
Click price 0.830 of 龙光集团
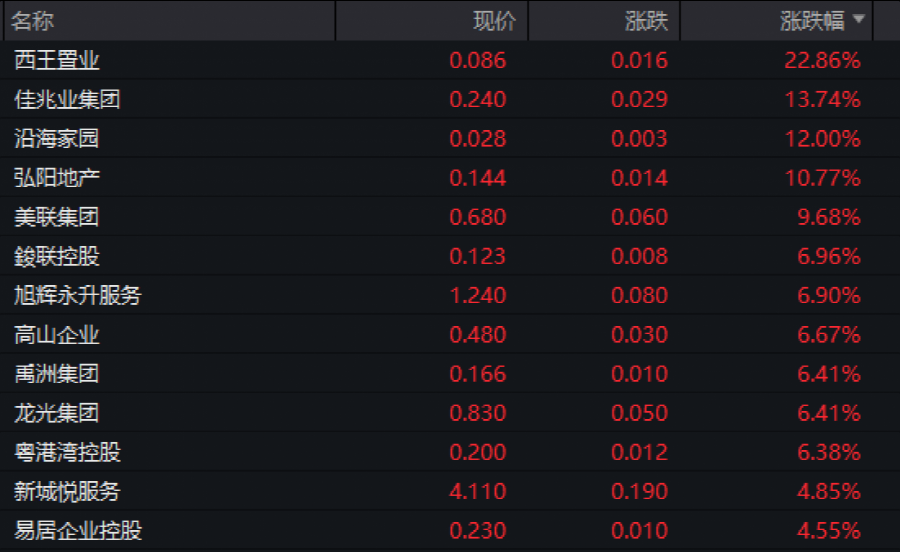click(x=478, y=413)
